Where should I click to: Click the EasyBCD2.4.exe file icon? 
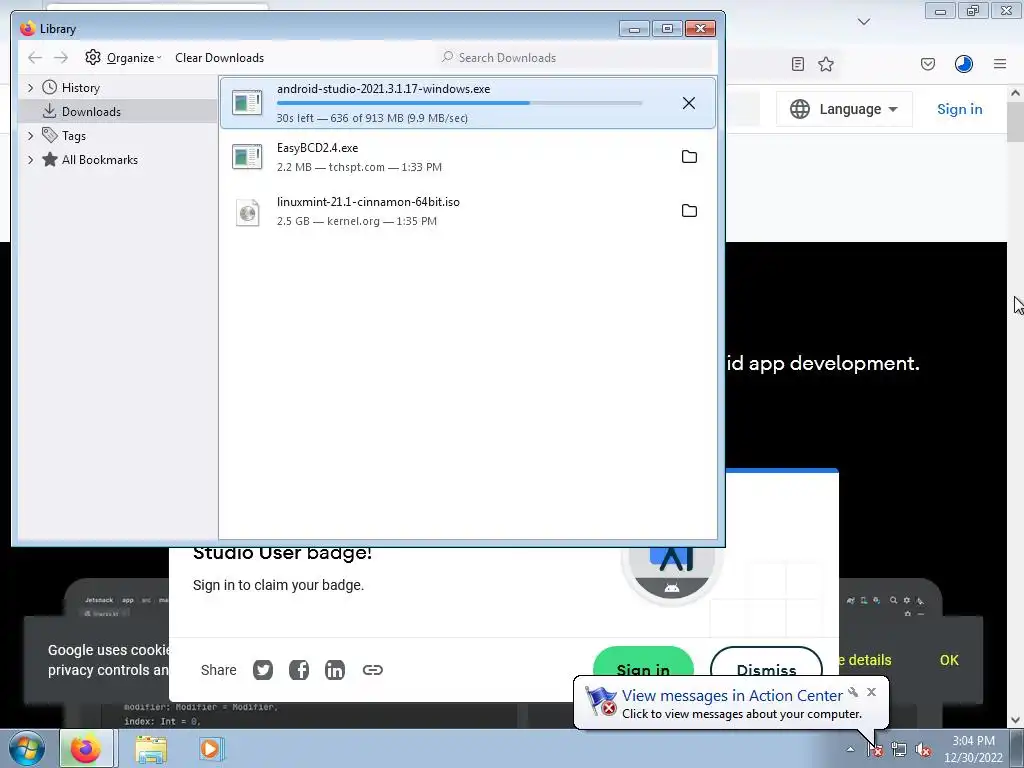pyautogui.click(x=248, y=157)
